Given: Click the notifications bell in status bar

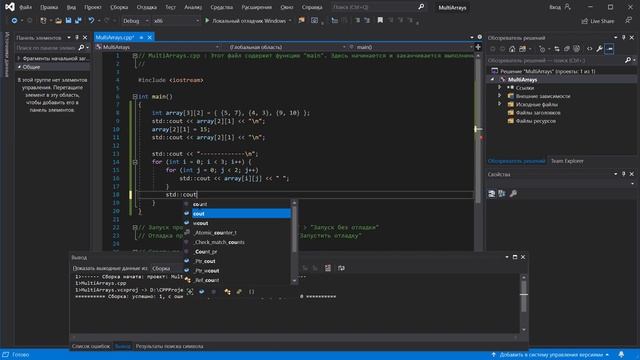Looking at the screenshot, I should pos(621,355).
